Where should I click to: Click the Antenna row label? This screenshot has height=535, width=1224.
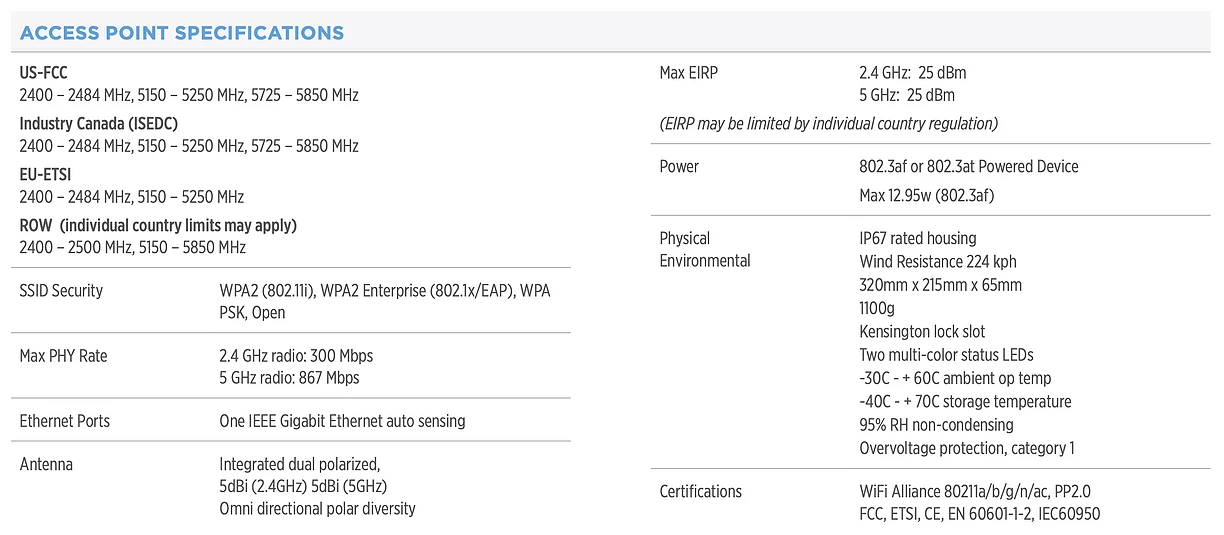tap(46, 464)
